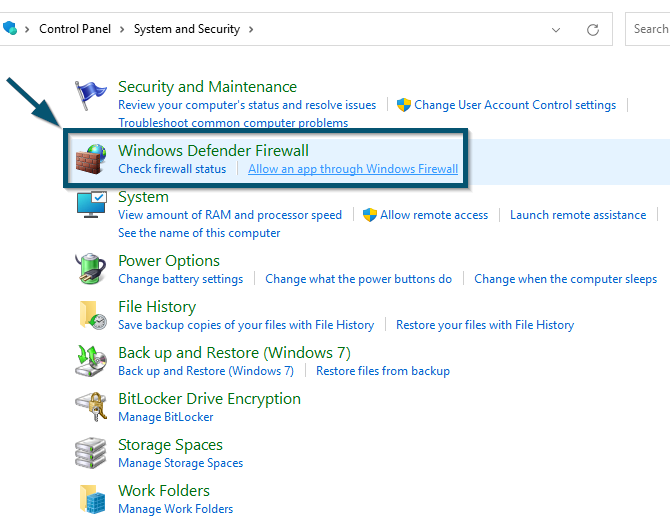
Task: Select System and Security breadcrumb
Action: (x=187, y=29)
